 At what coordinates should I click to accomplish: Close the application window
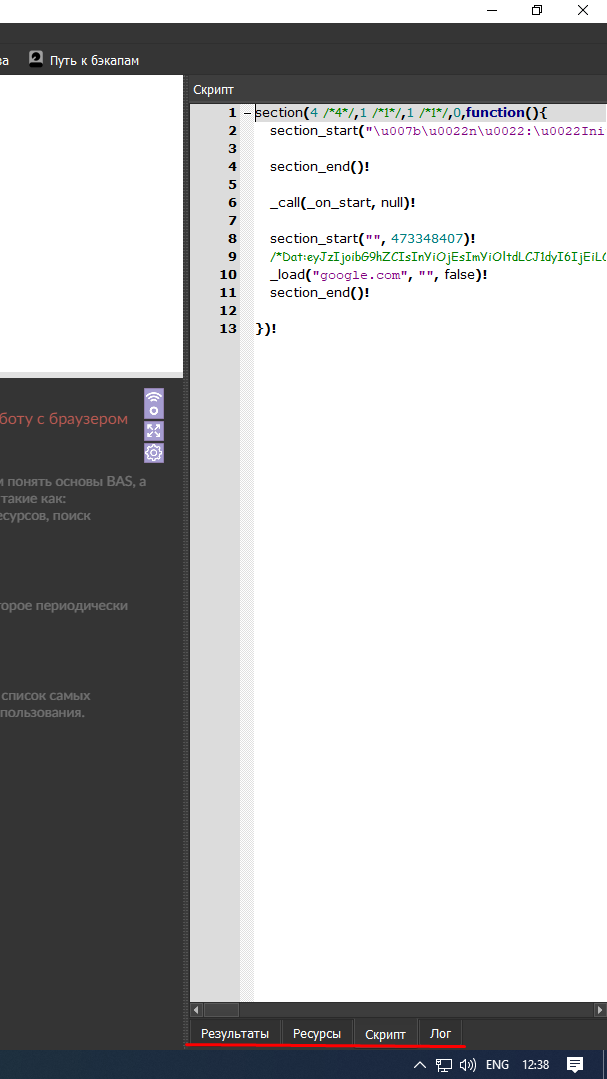pos(583,10)
